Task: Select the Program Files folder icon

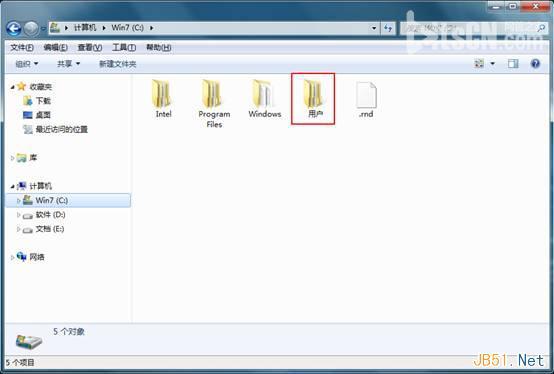Action: [x=212, y=94]
